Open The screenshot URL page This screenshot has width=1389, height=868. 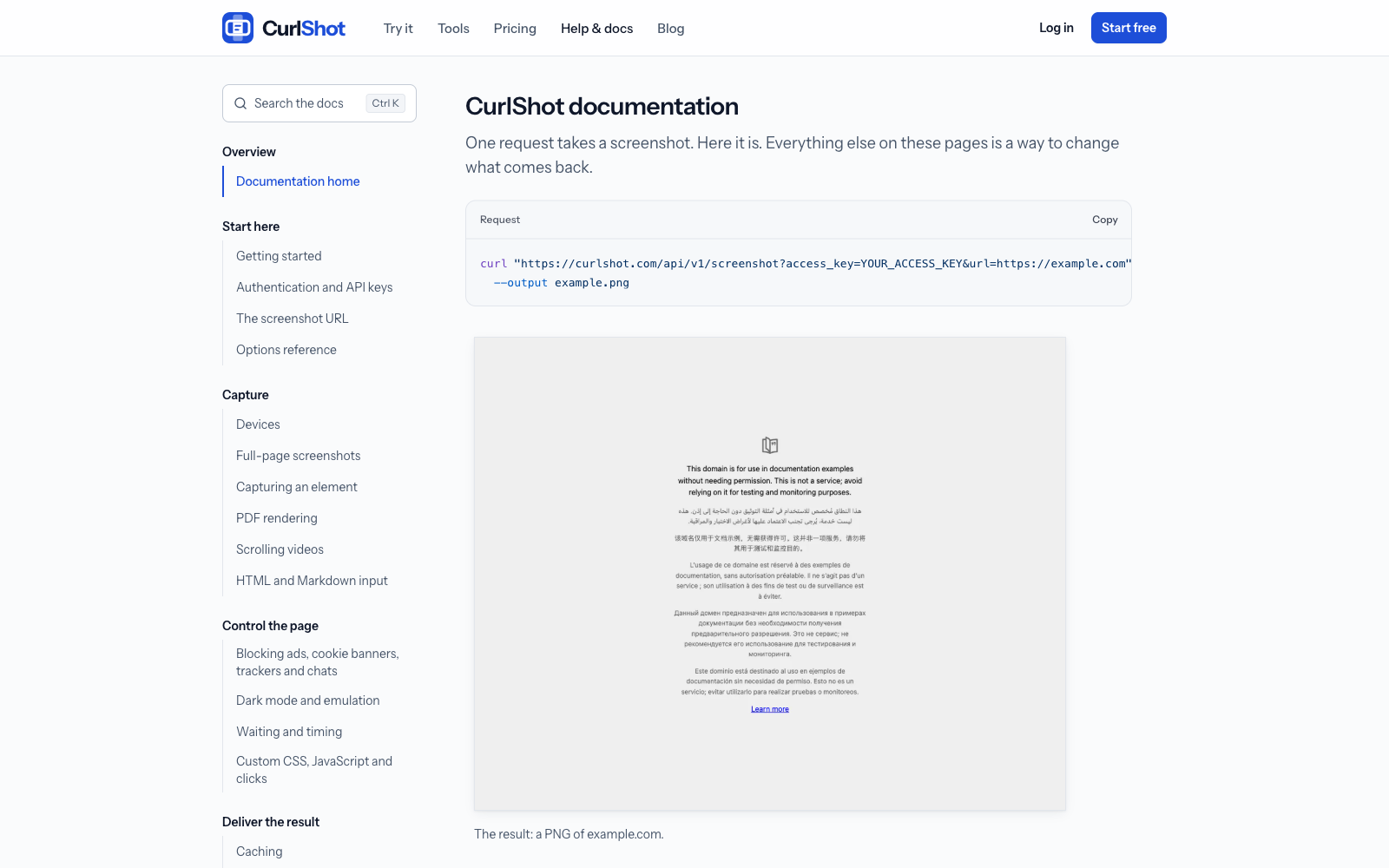(293, 319)
